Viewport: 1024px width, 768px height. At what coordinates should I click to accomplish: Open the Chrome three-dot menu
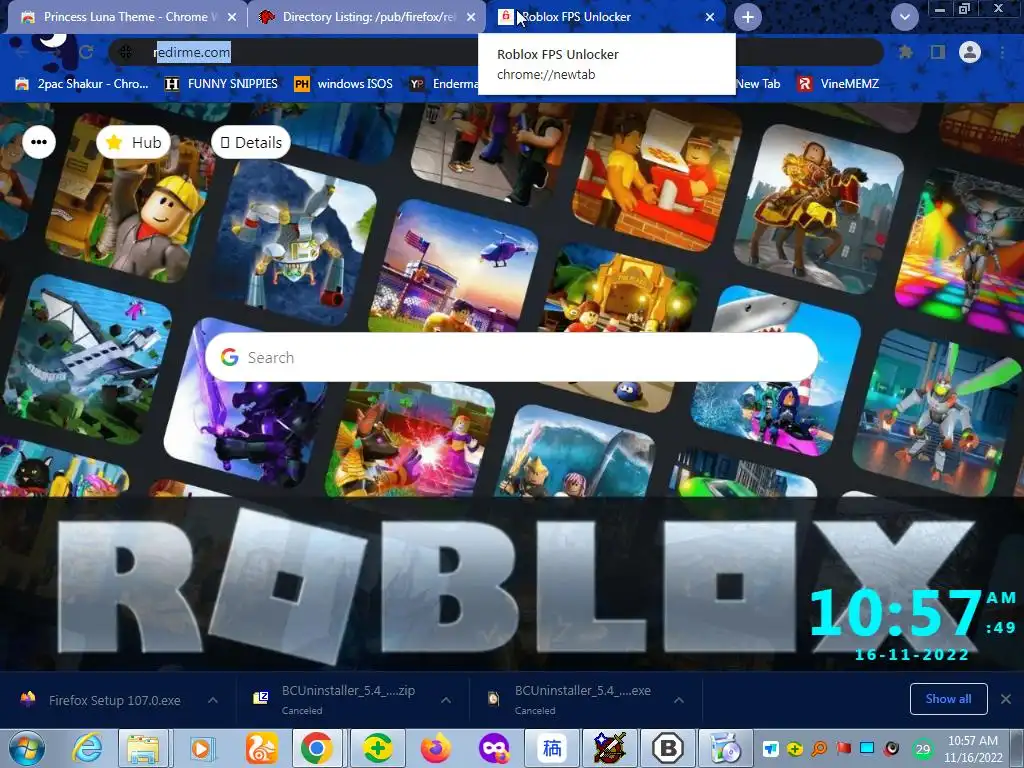1002,52
